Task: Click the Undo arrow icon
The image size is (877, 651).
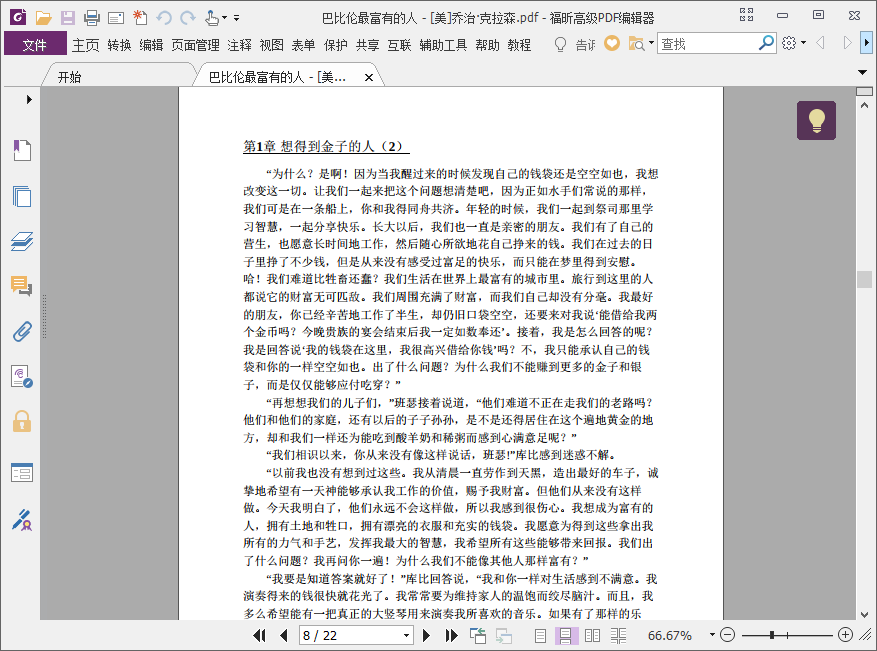Action: coord(164,18)
